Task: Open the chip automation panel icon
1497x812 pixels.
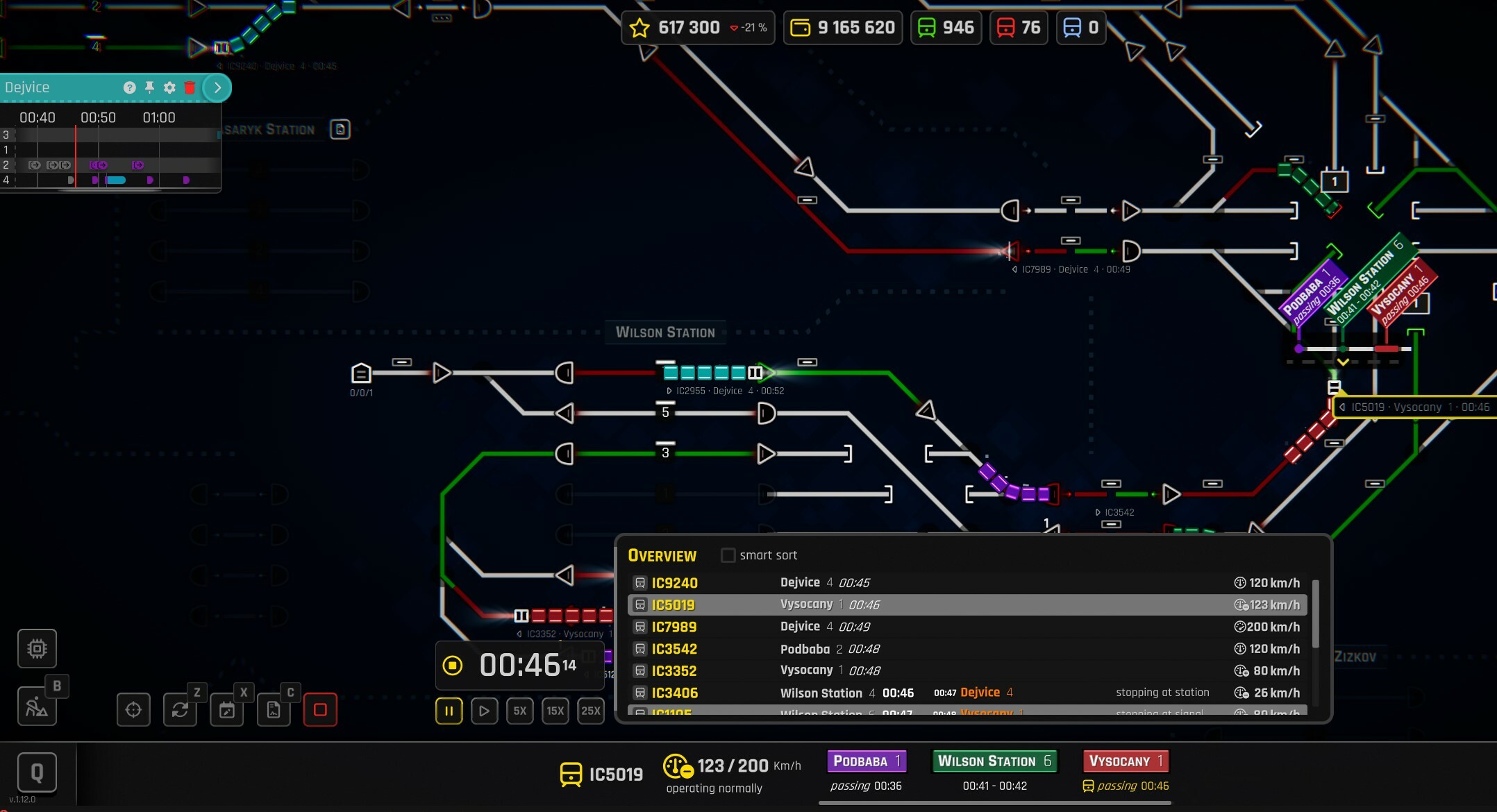Action: 37,648
